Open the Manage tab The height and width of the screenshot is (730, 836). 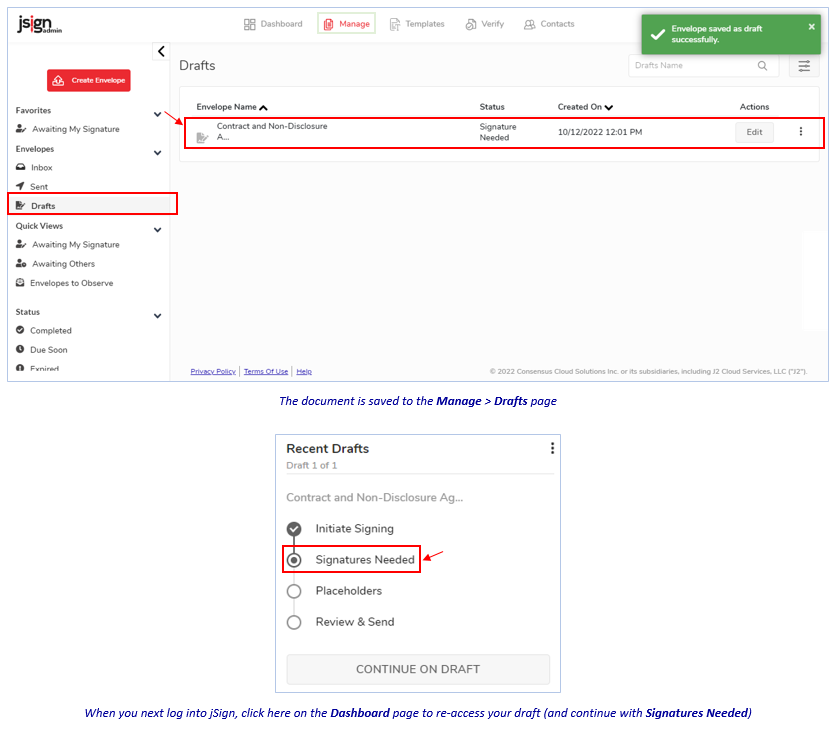pos(347,23)
